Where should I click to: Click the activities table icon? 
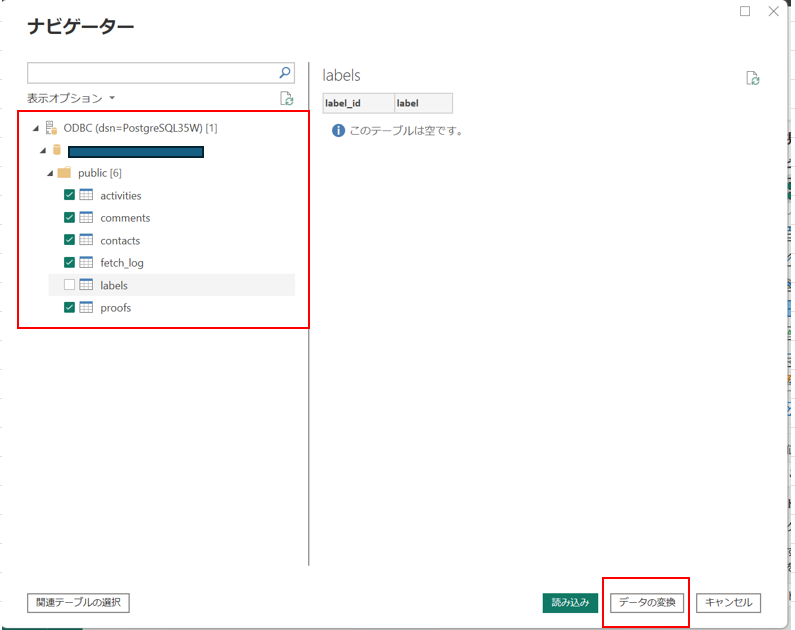[86, 195]
